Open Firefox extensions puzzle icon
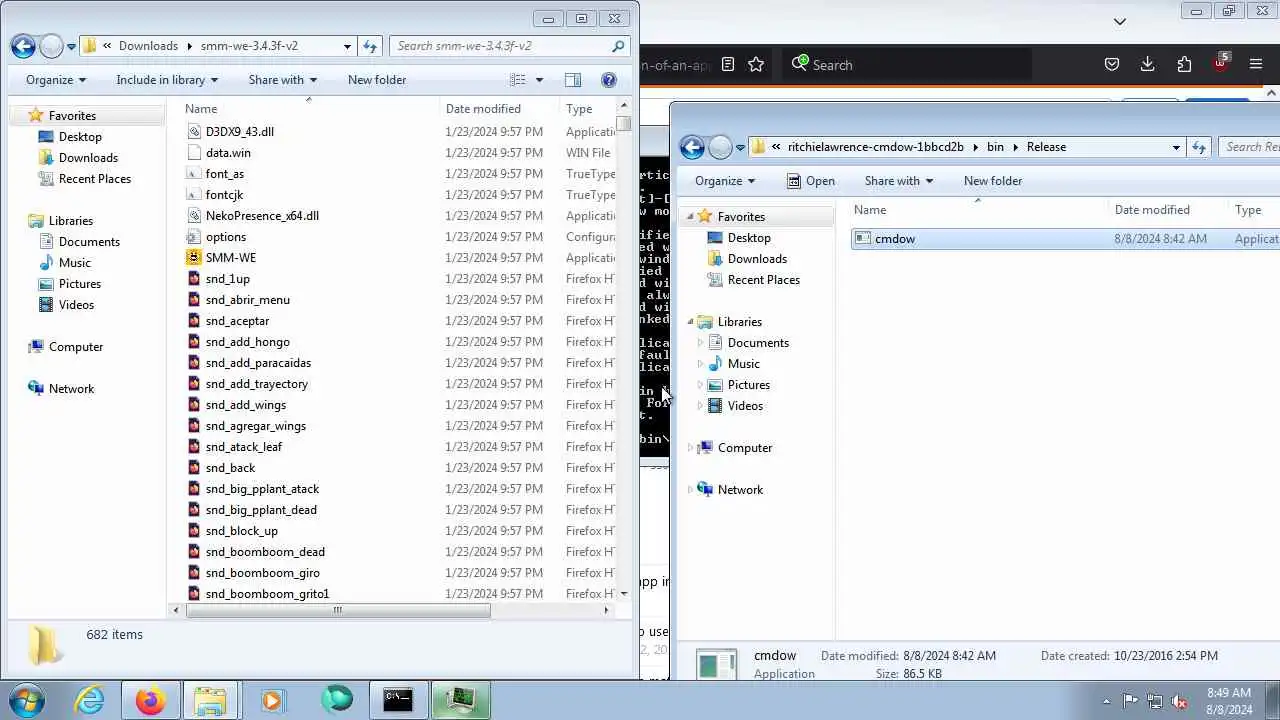The width and height of the screenshot is (1280, 720). (1184, 65)
